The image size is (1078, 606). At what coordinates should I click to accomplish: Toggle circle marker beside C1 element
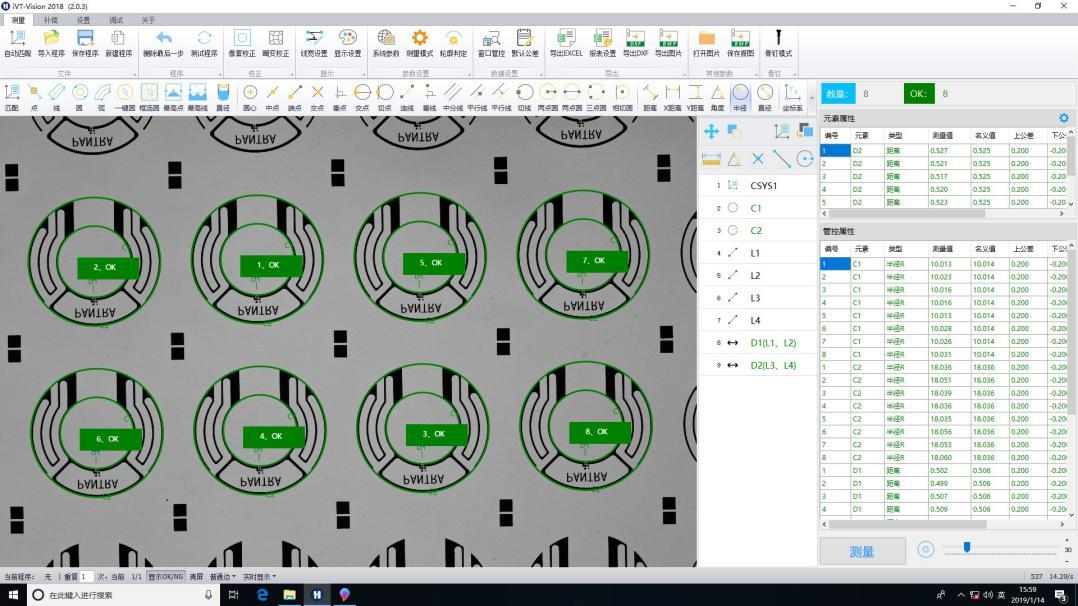coord(733,208)
